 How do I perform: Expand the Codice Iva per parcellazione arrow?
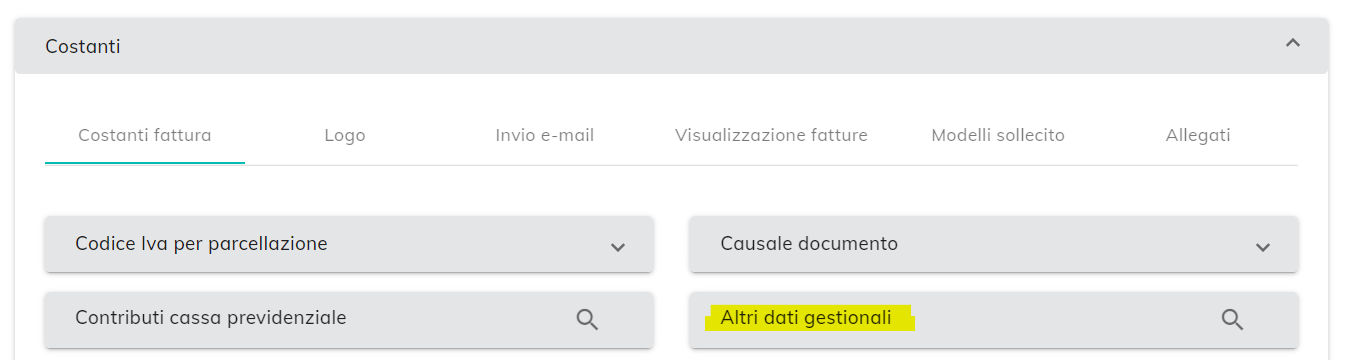point(618,246)
